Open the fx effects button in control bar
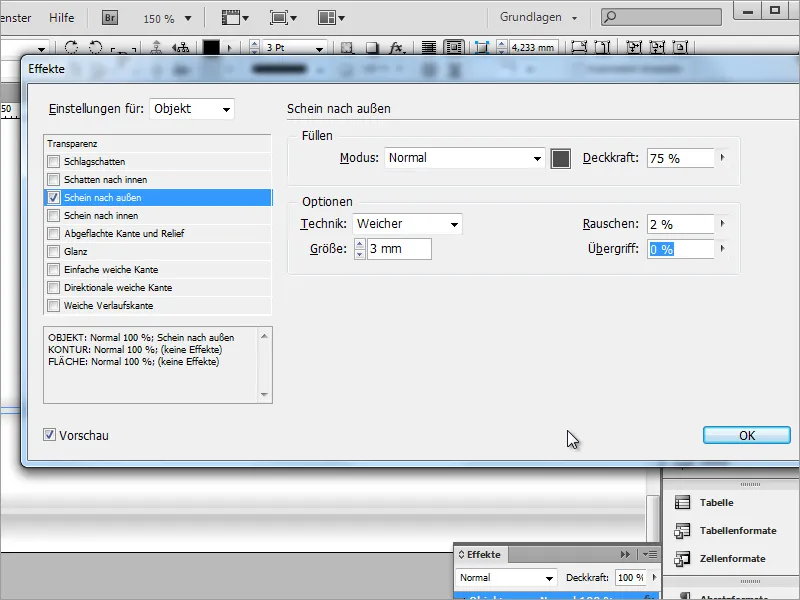 click(397, 47)
